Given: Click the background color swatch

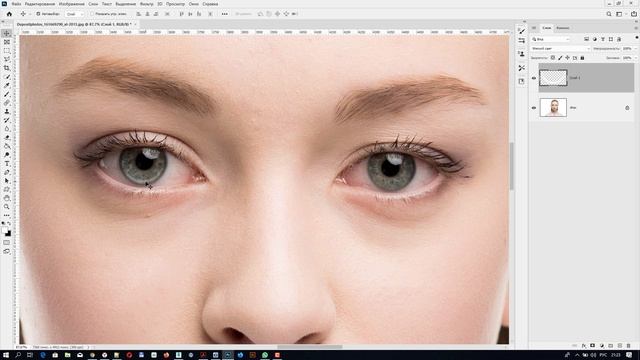Looking at the screenshot, I should click(x=9, y=234).
